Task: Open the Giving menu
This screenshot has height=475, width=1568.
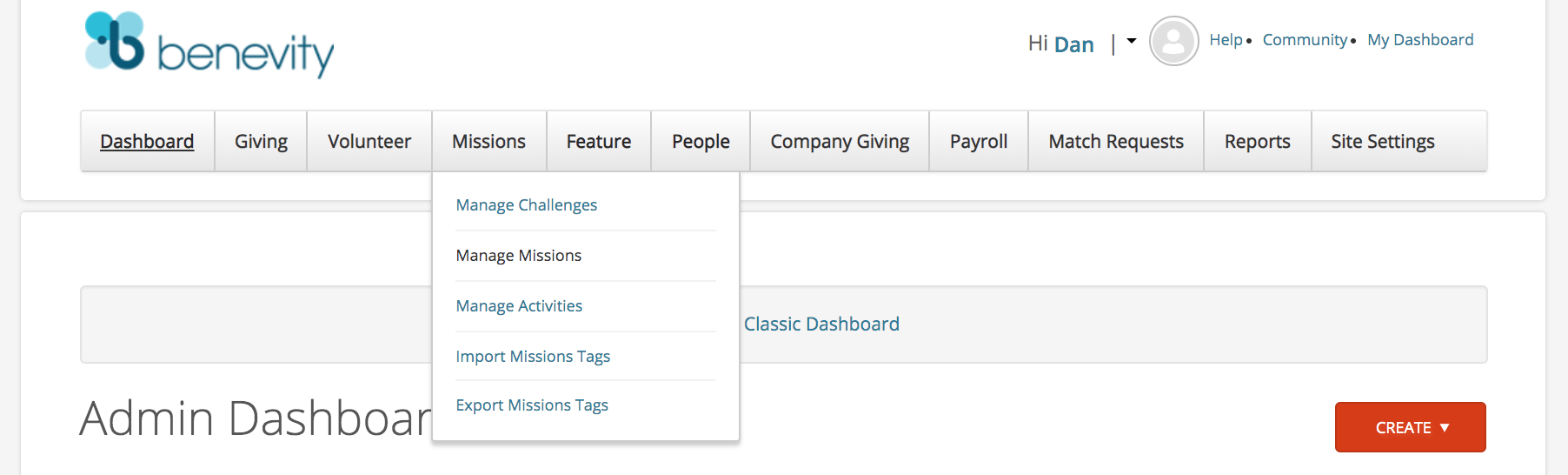Action: point(261,141)
